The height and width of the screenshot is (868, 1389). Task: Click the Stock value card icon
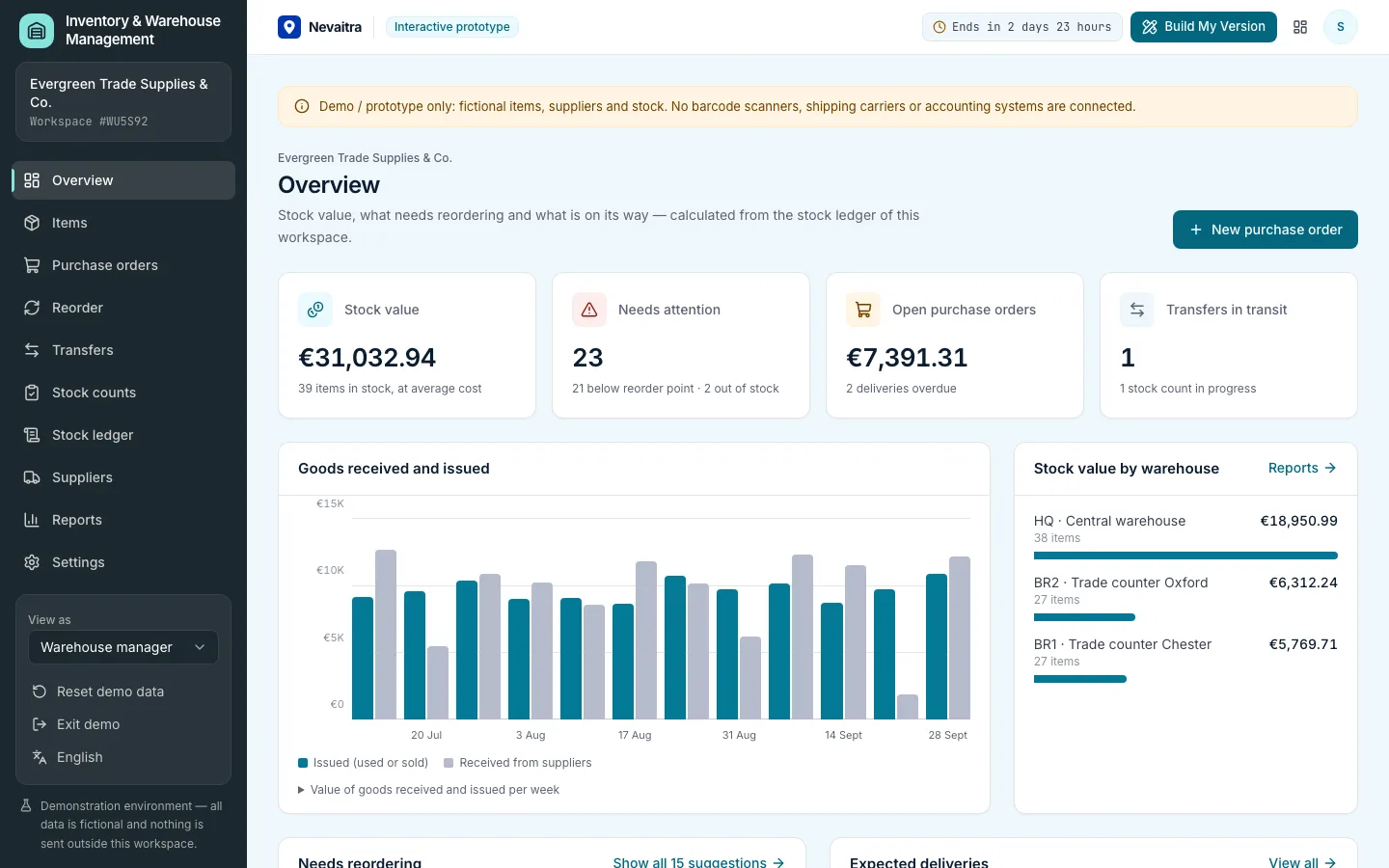(x=315, y=310)
